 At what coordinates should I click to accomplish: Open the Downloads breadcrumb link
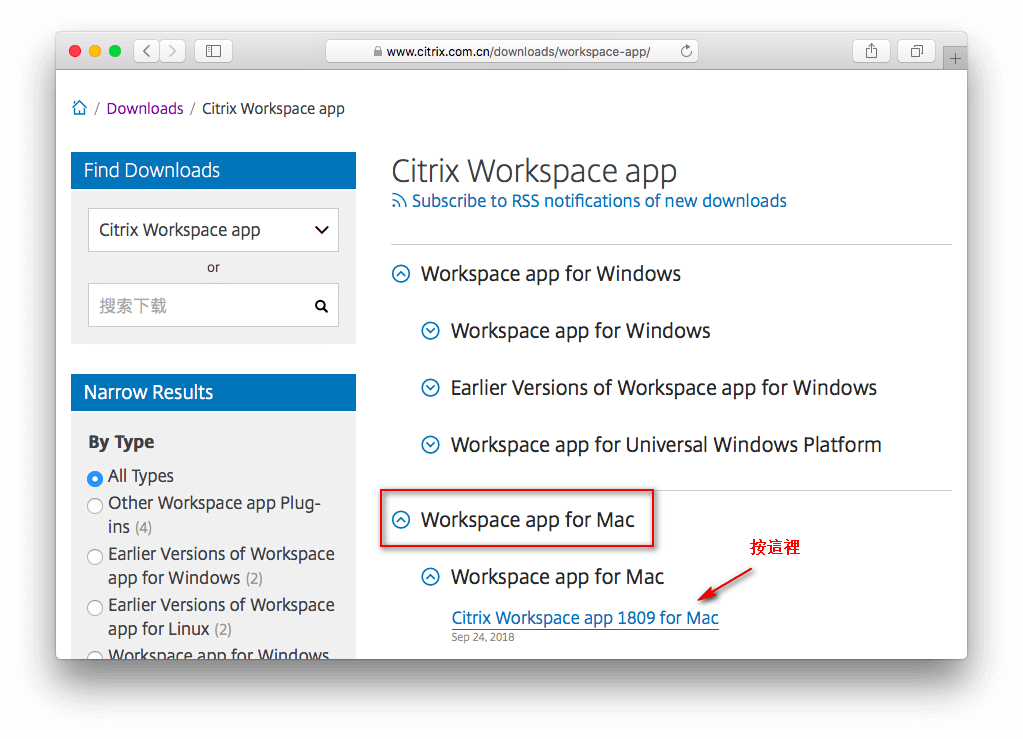(x=145, y=108)
